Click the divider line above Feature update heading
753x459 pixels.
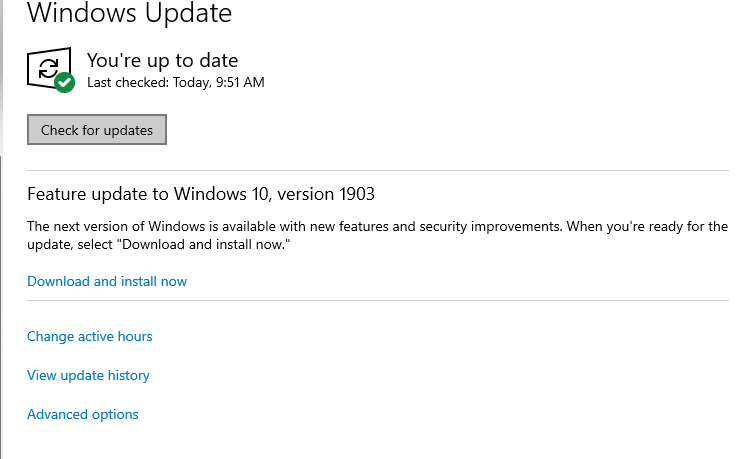[x=377, y=170]
